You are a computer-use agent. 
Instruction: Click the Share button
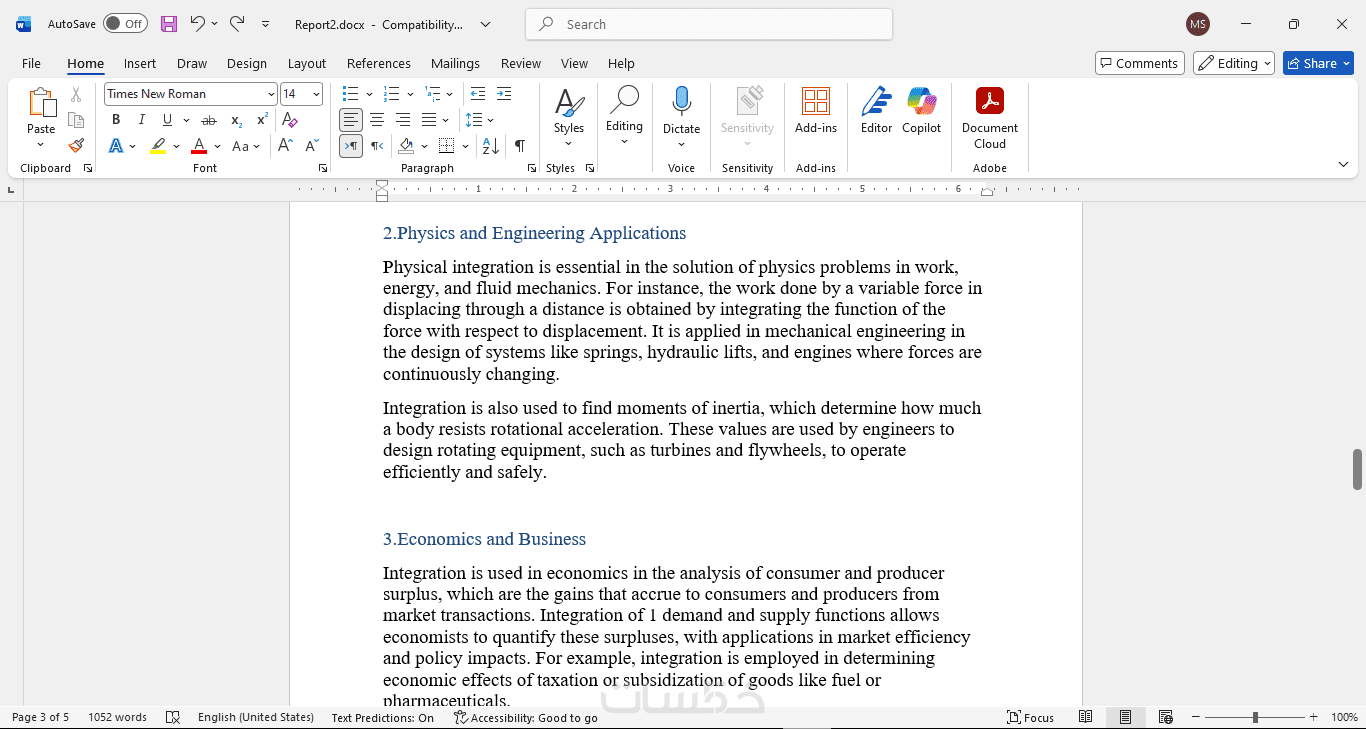(1318, 63)
